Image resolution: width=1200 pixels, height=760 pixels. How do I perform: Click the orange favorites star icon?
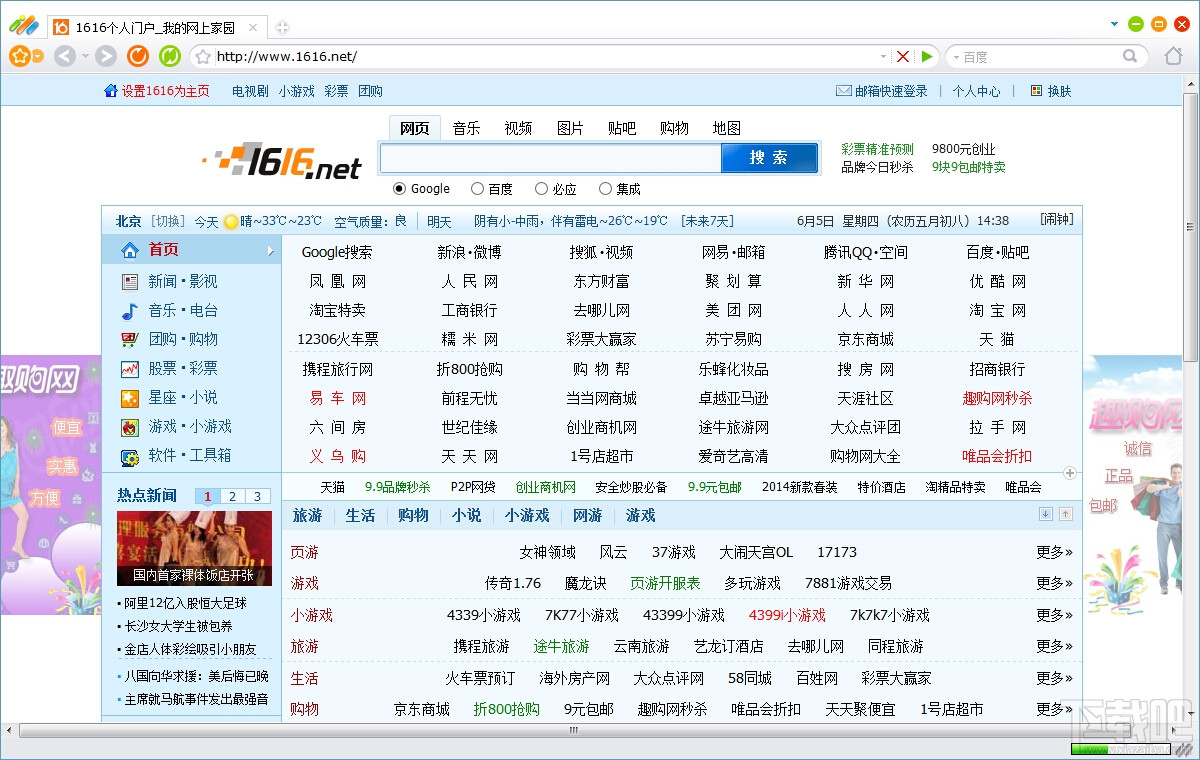click(19, 57)
